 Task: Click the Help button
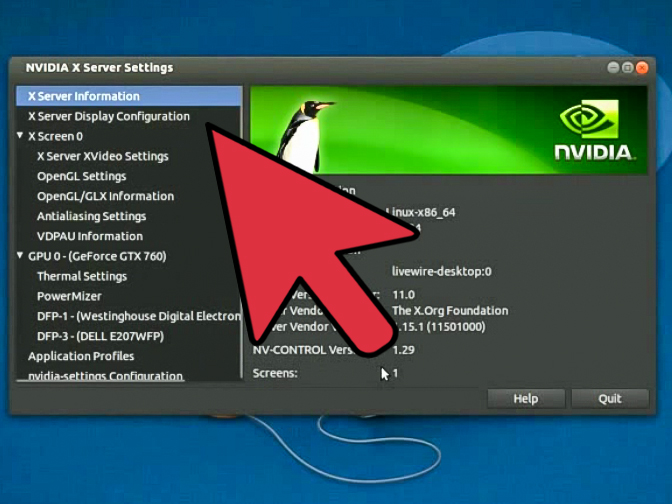point(526,399)
